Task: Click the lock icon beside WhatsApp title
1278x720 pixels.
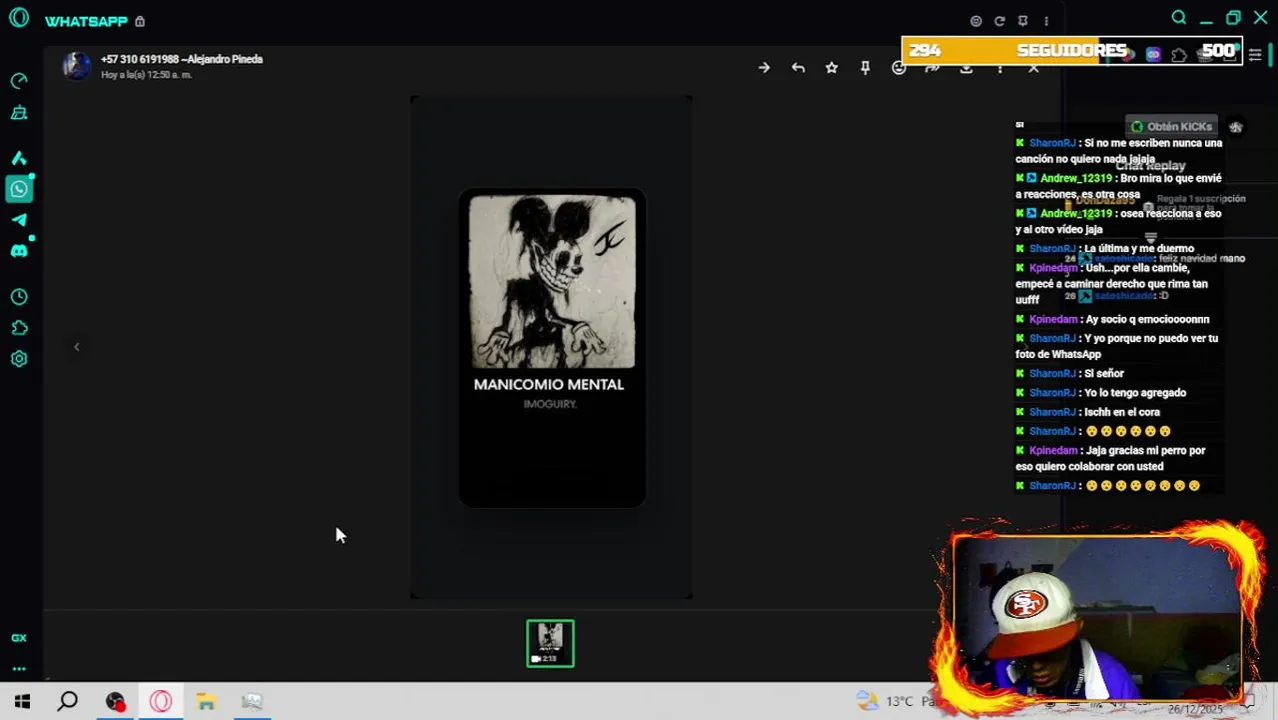Action: pos(140,21)
